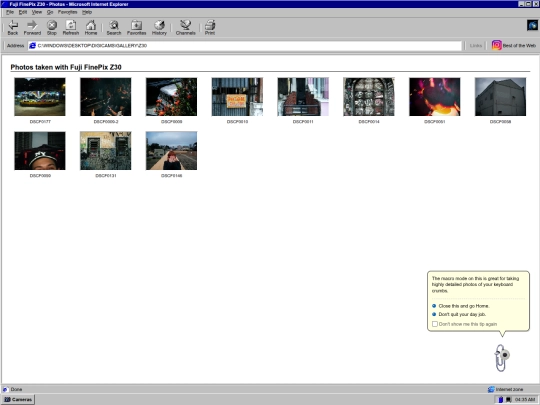Open the orange flowers photo thumbnail
The image size is (540, 405).
pyautogui.click(x=171, y=97)
